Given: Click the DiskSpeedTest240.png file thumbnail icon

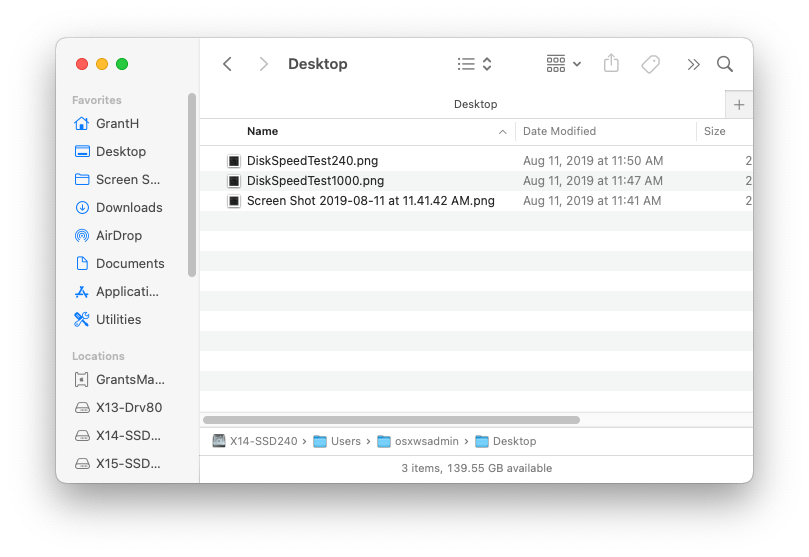Looking at the screenshot, I should pos(234,161).
